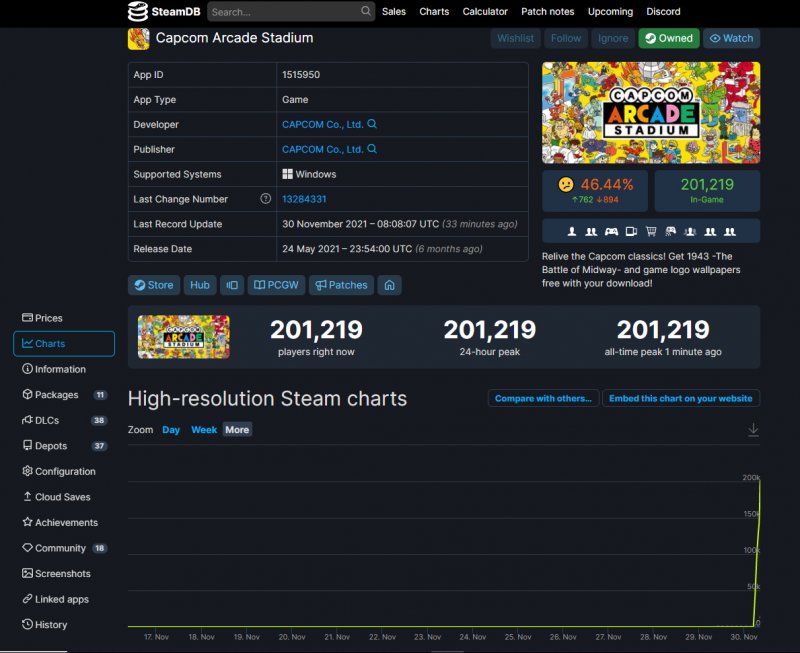The width and height of the screenshot is (800, 653).
Task: Click the chart download icon
Action: tap(753, 429)
